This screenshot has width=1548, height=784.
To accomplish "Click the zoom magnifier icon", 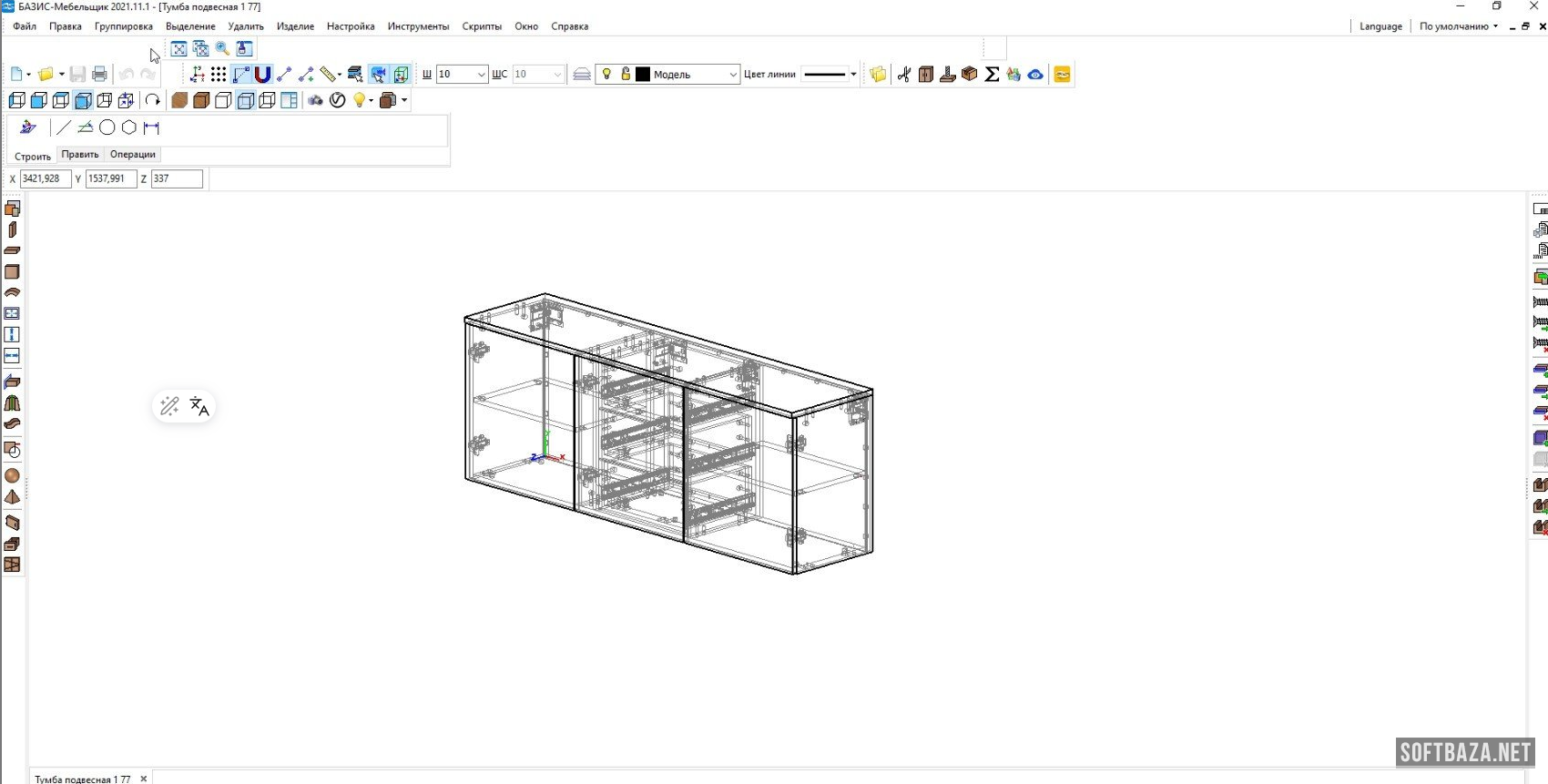I will pos(223,49).
